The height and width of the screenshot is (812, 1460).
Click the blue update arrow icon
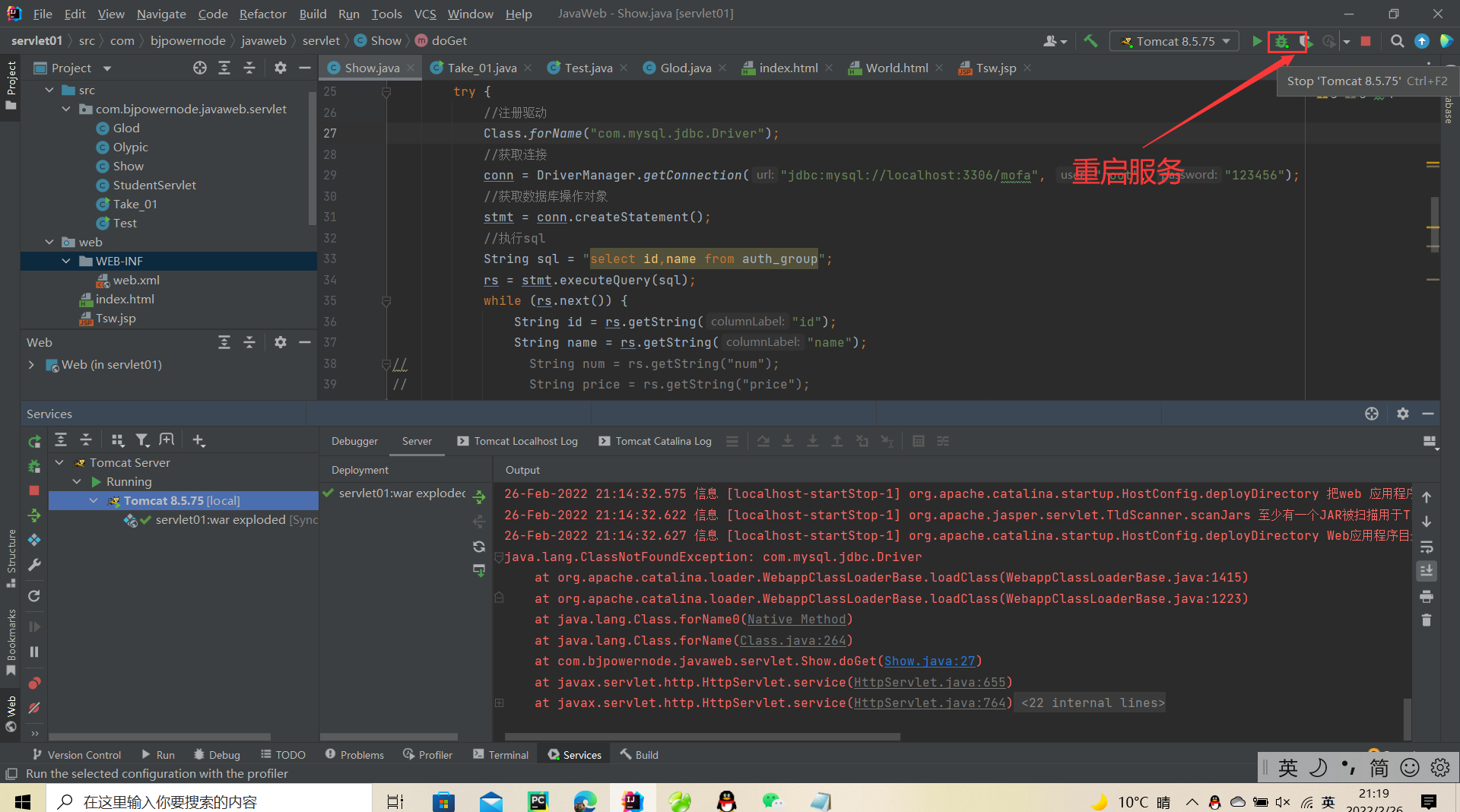click(1422, 41)
